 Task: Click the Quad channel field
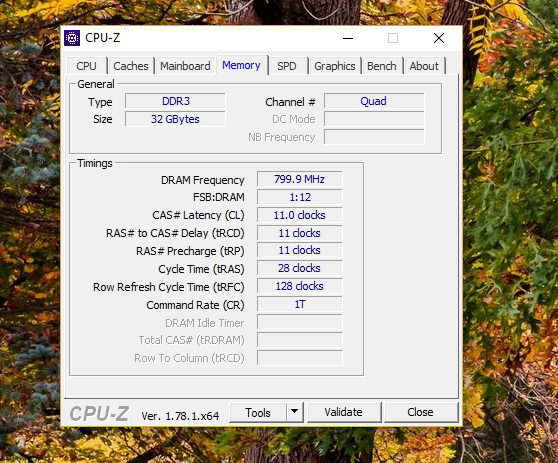(374, 101)
